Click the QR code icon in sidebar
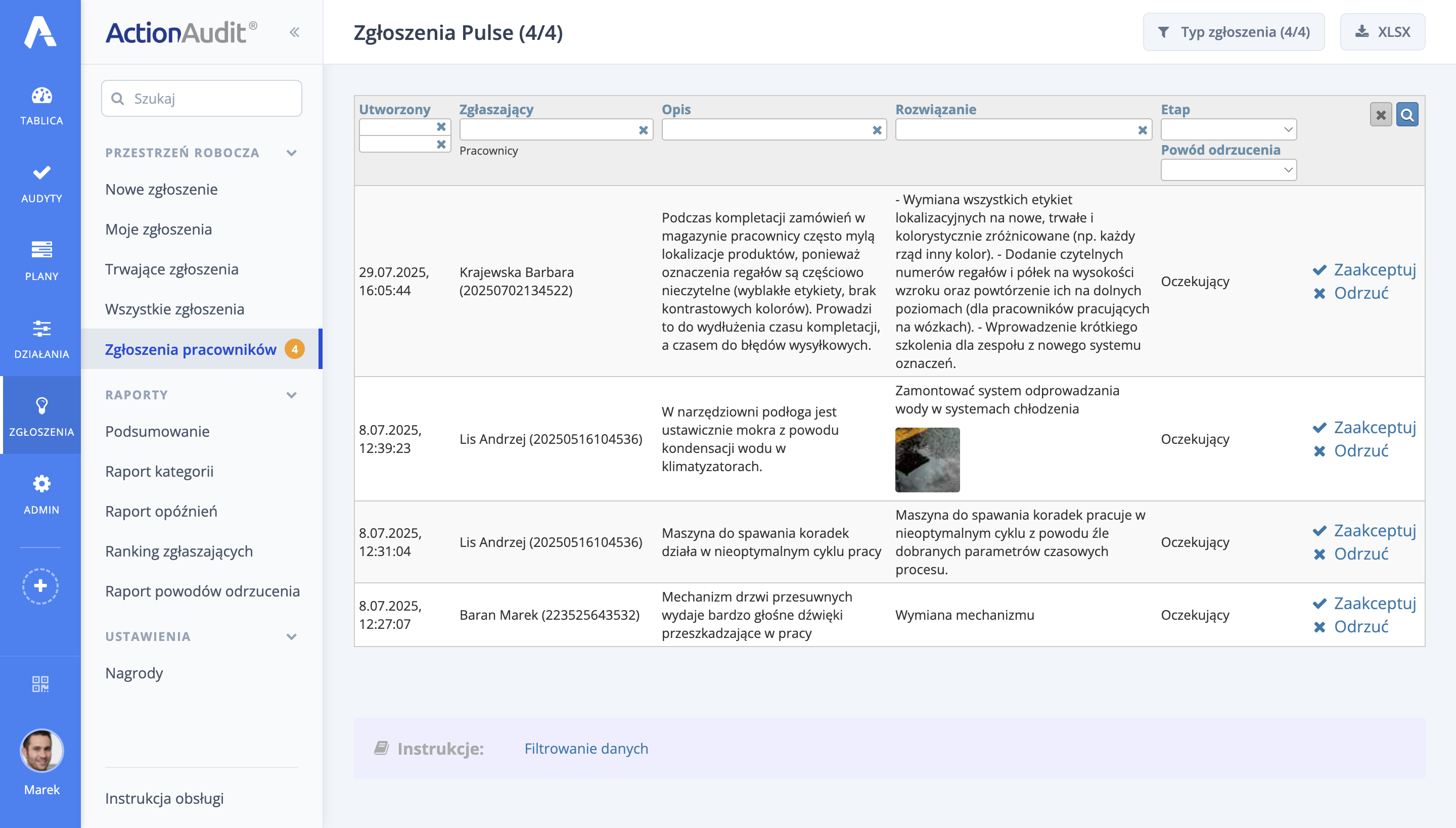 coord(40,684)
